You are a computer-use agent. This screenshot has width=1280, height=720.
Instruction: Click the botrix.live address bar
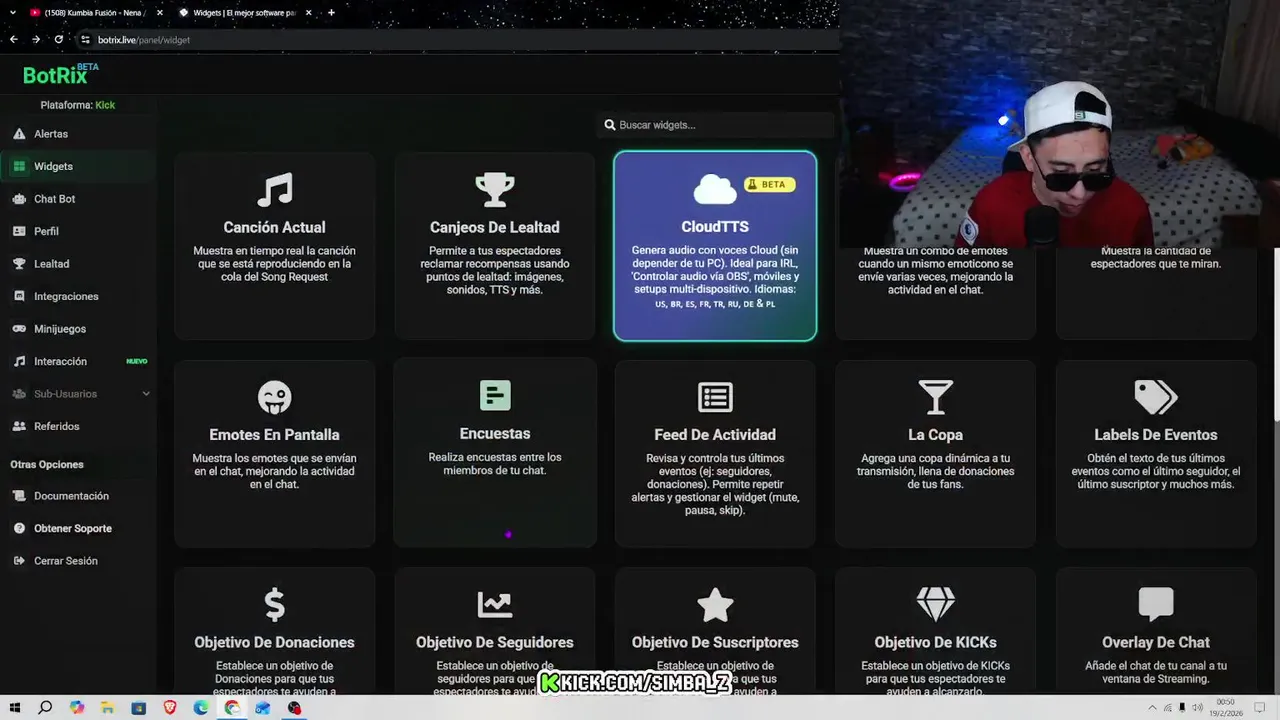tap(455, 40)
